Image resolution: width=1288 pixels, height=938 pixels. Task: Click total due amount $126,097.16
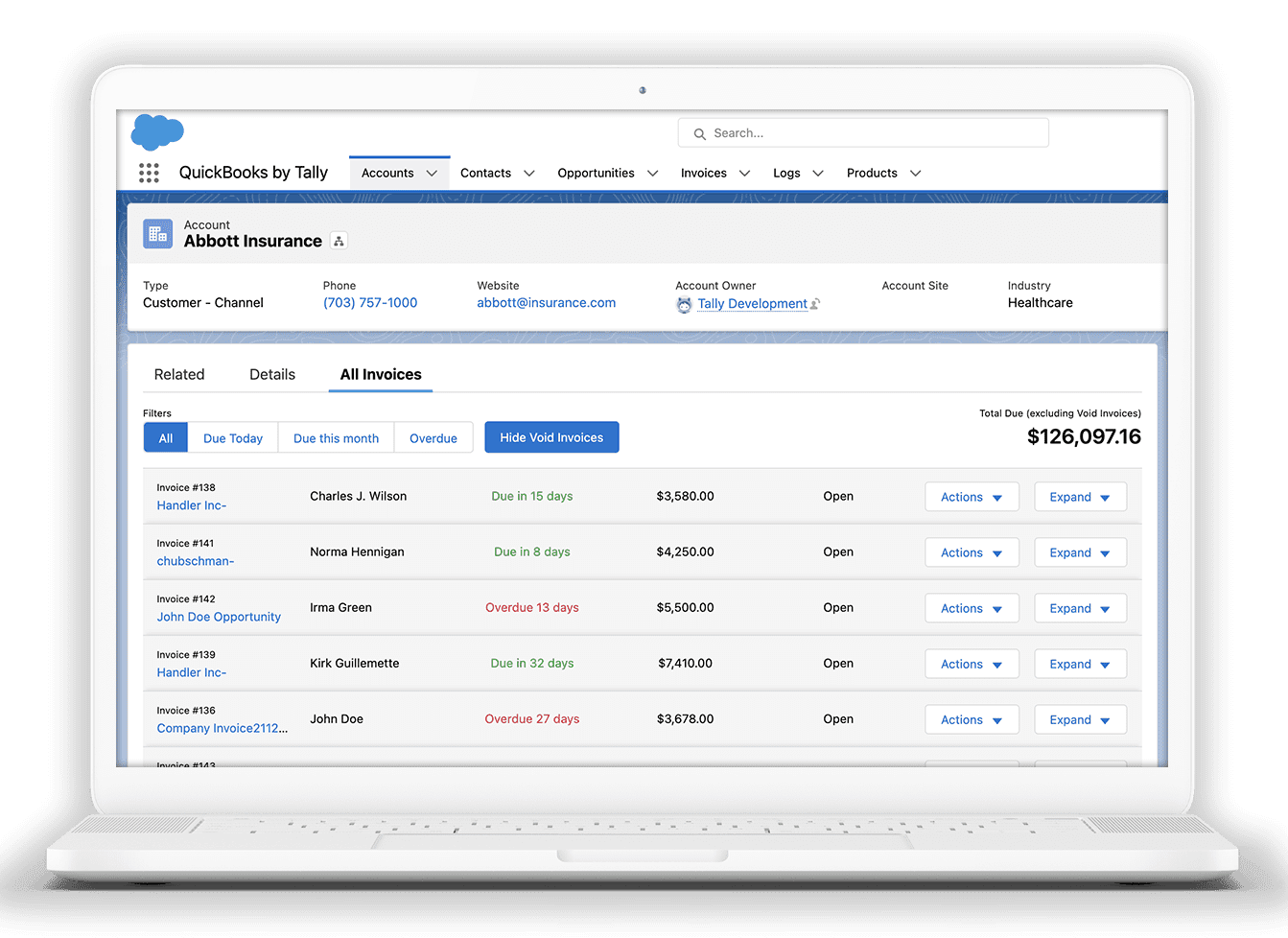point(1084,437)
